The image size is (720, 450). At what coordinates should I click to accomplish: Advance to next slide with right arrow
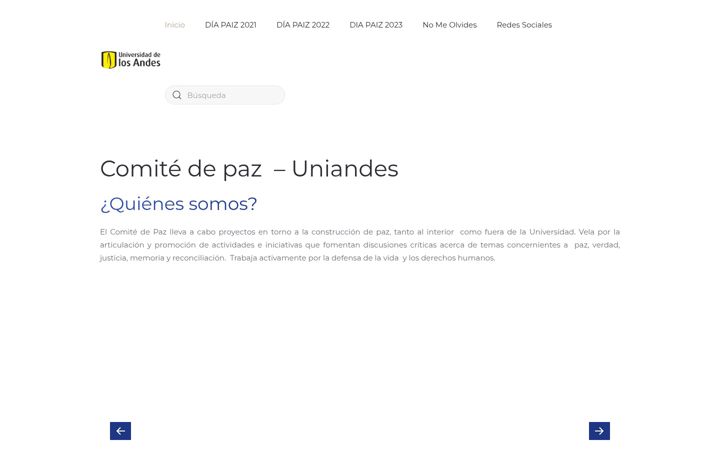pyautogui.click(x=599, y=431)
